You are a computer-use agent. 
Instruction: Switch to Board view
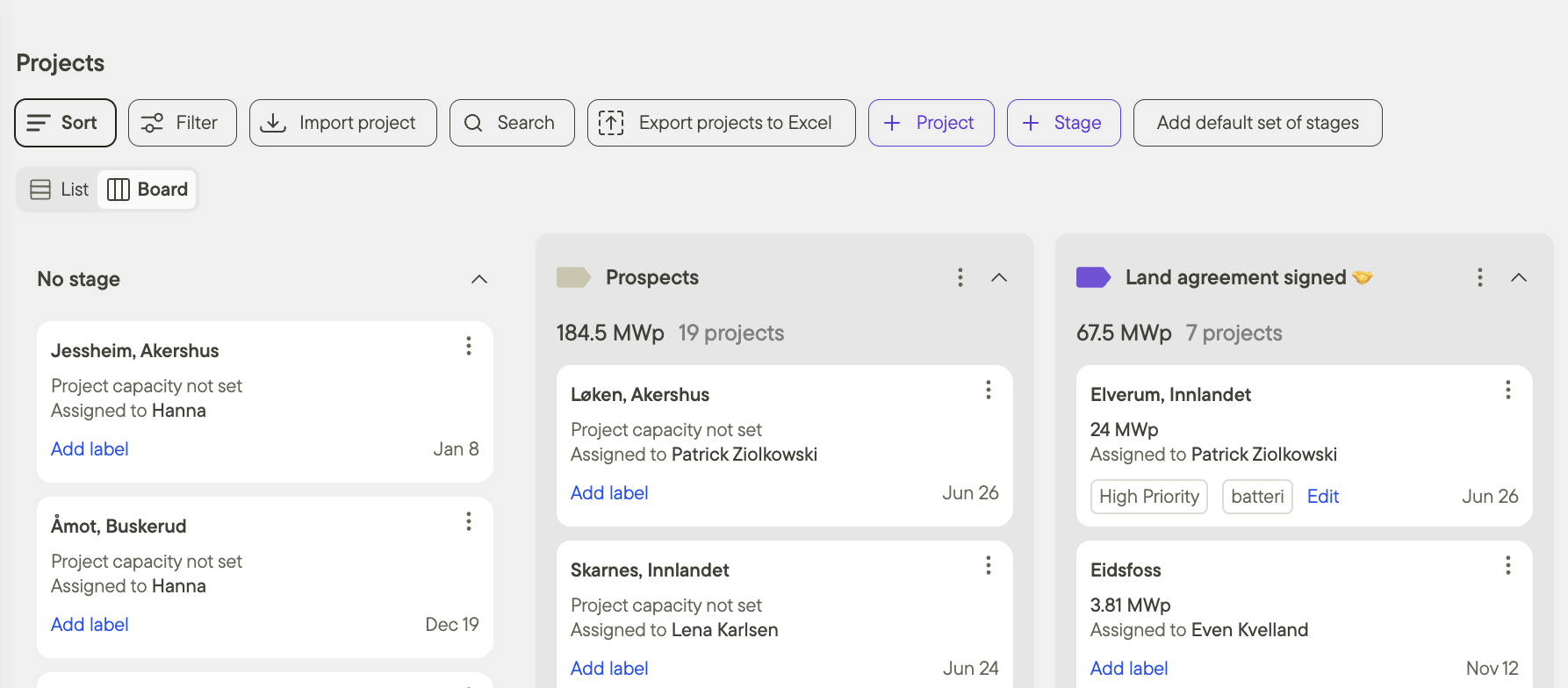coord(147,190)
